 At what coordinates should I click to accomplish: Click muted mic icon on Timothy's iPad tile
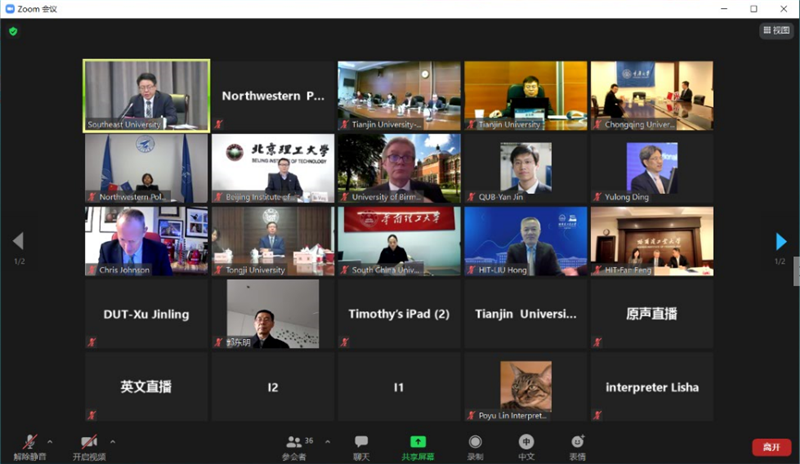tap(344, 342)
